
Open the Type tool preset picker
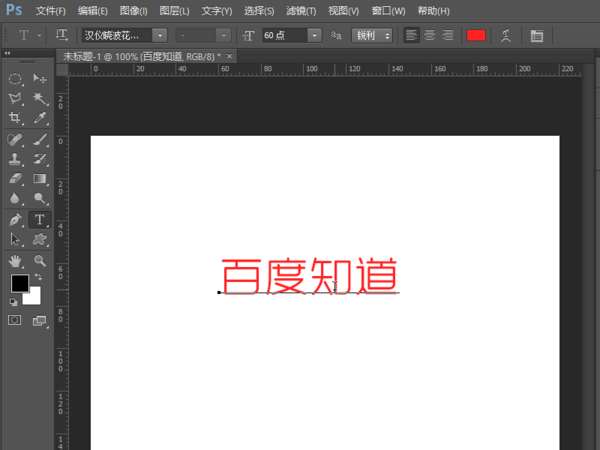28,35
